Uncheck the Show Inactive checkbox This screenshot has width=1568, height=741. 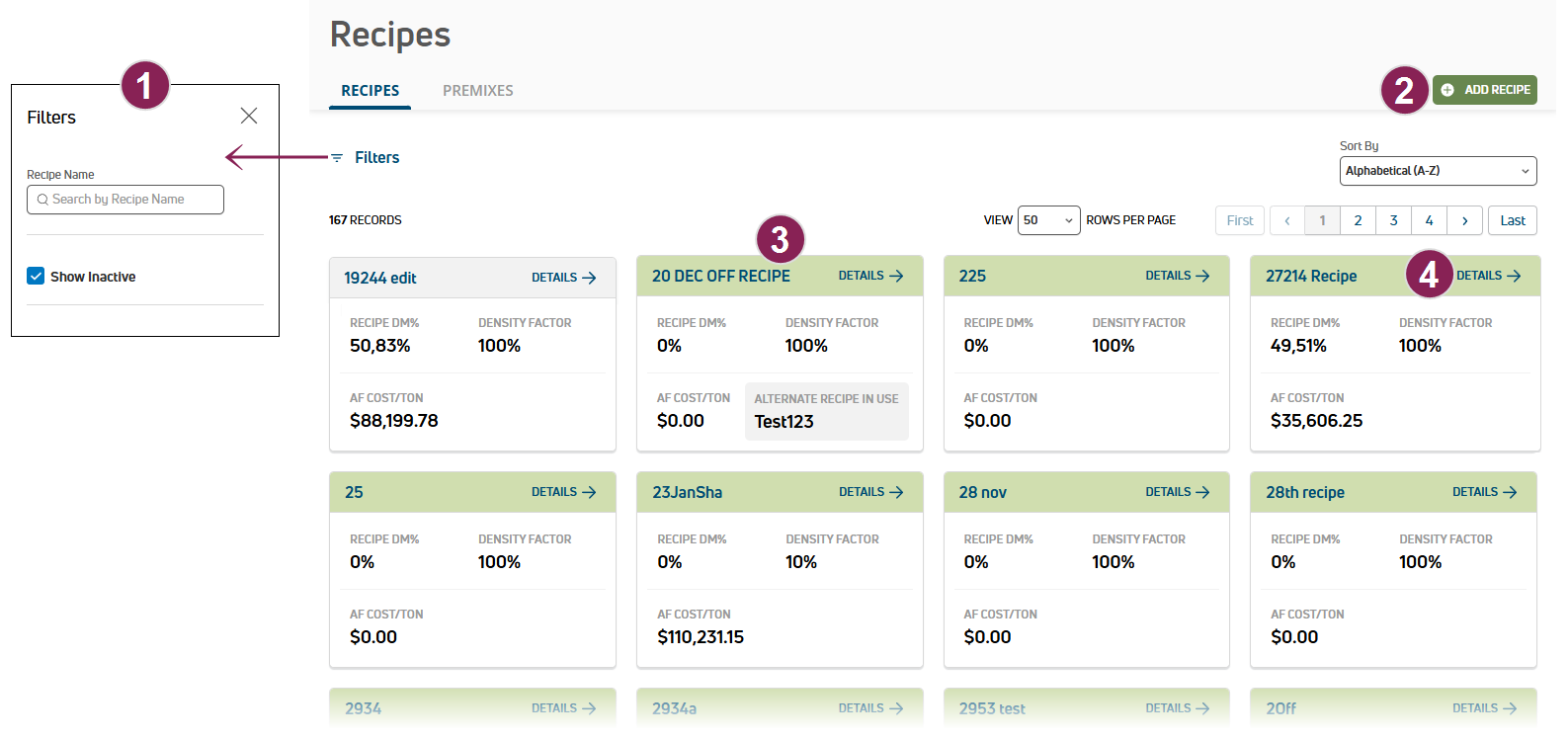click(x=36, y=277)
